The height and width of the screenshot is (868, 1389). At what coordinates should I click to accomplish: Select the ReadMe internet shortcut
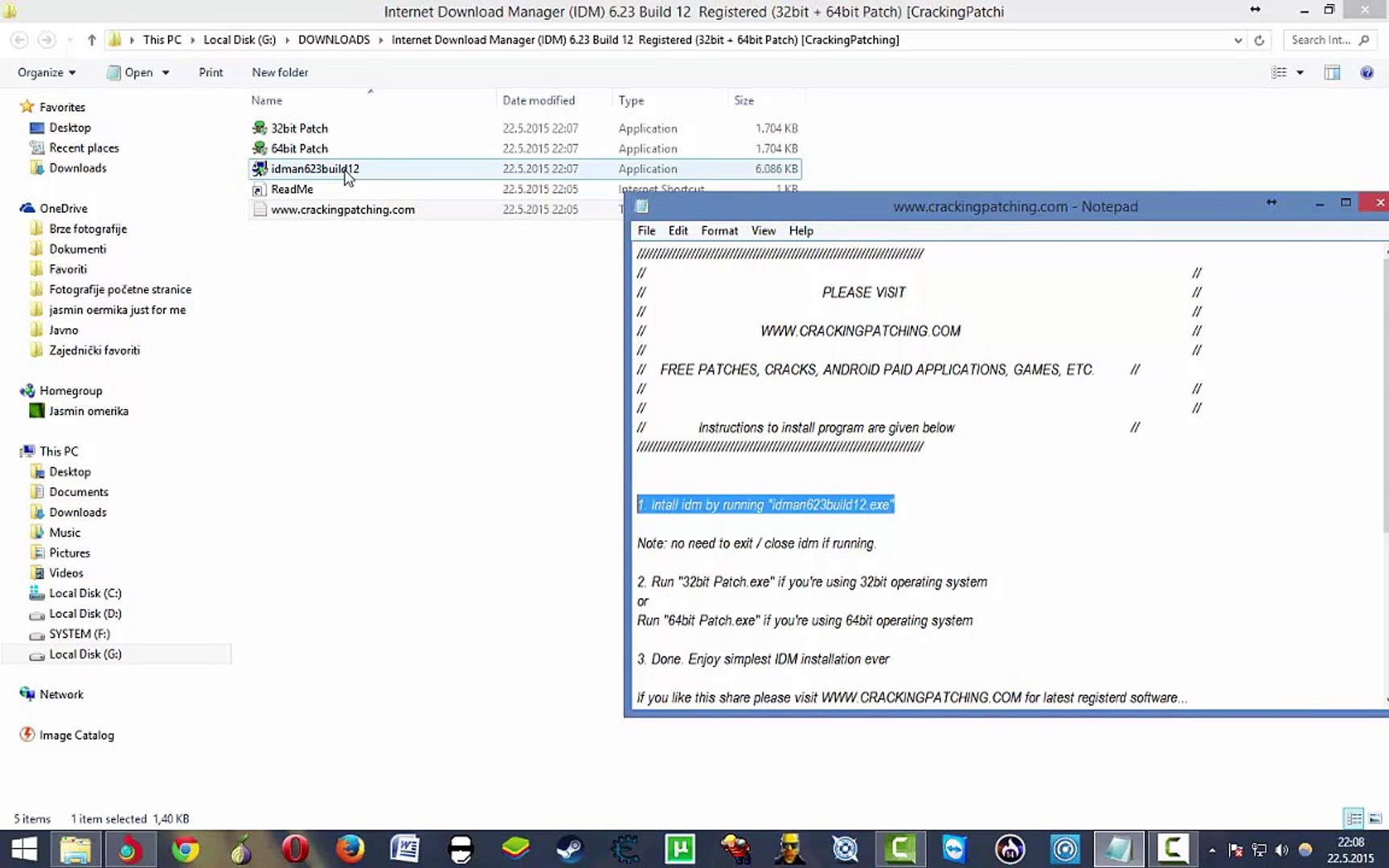point(292,189)
